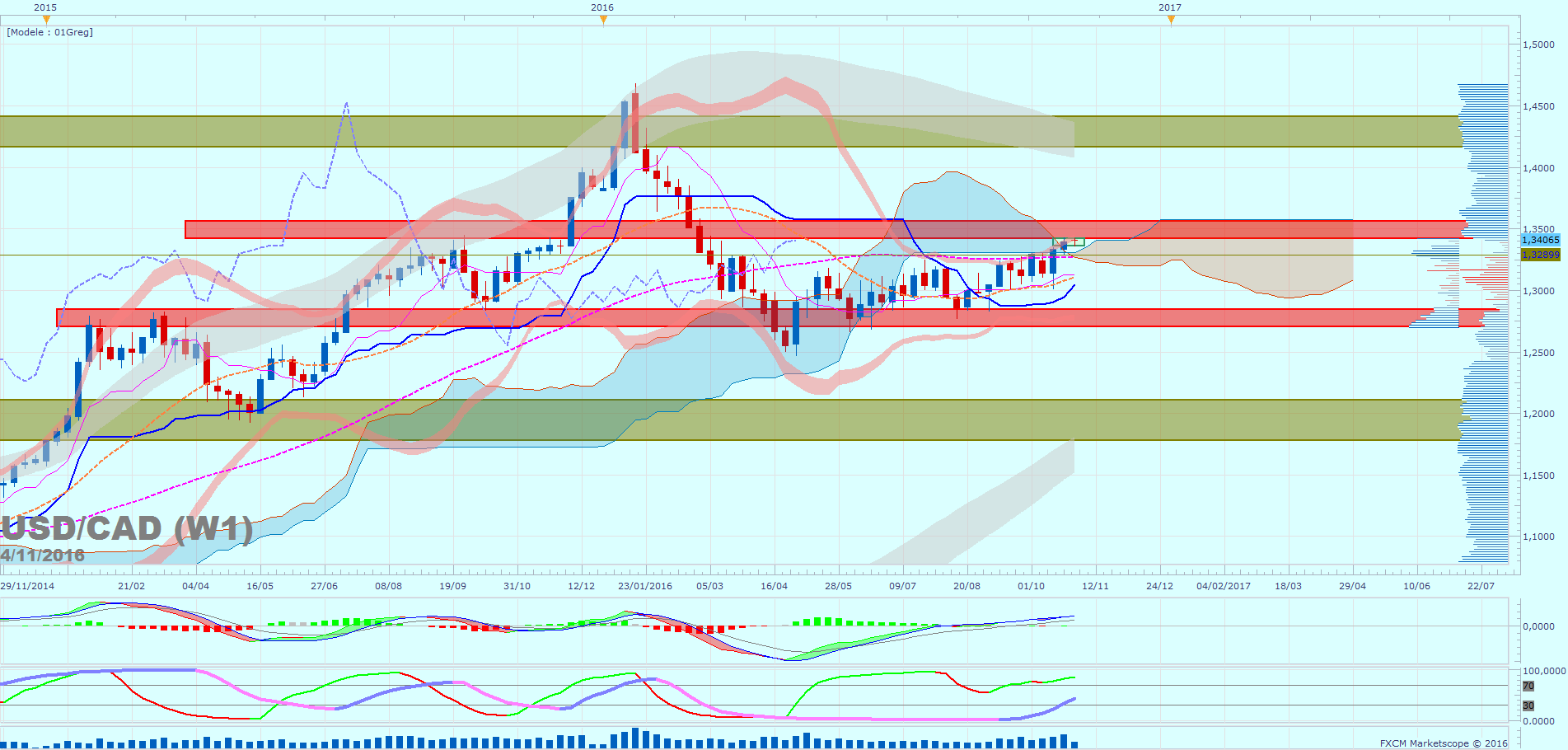
Task: Click the 09/07 date axis label
Action: (x=903, y=586)
